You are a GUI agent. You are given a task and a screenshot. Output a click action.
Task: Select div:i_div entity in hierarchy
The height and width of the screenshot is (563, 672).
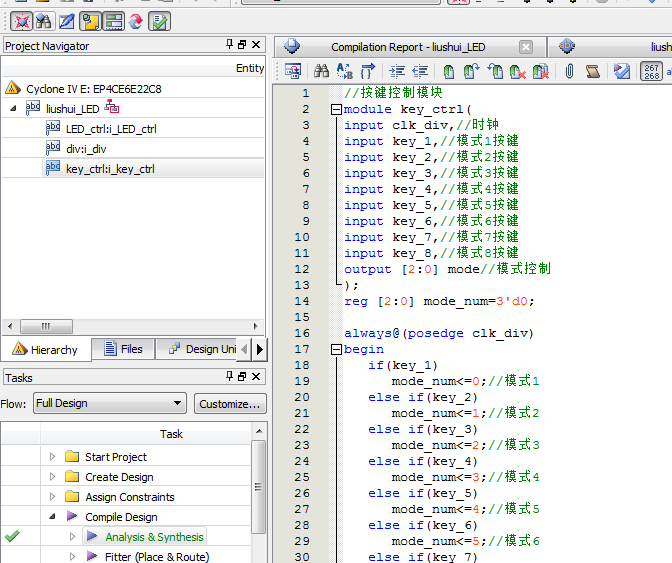(x=86, y=149)
